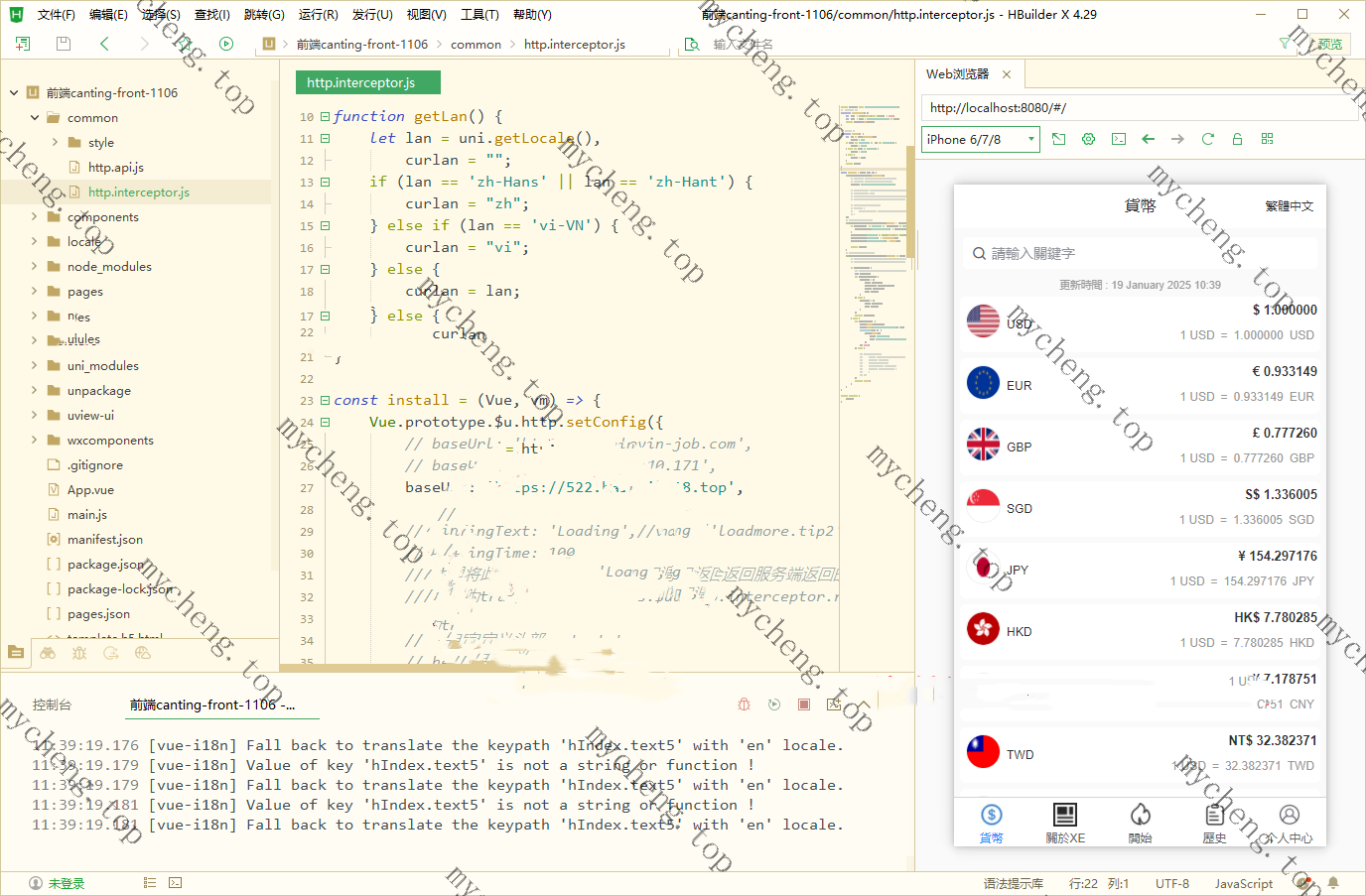
Task: Open the 工具(T) menu
Action: (479, 15)
